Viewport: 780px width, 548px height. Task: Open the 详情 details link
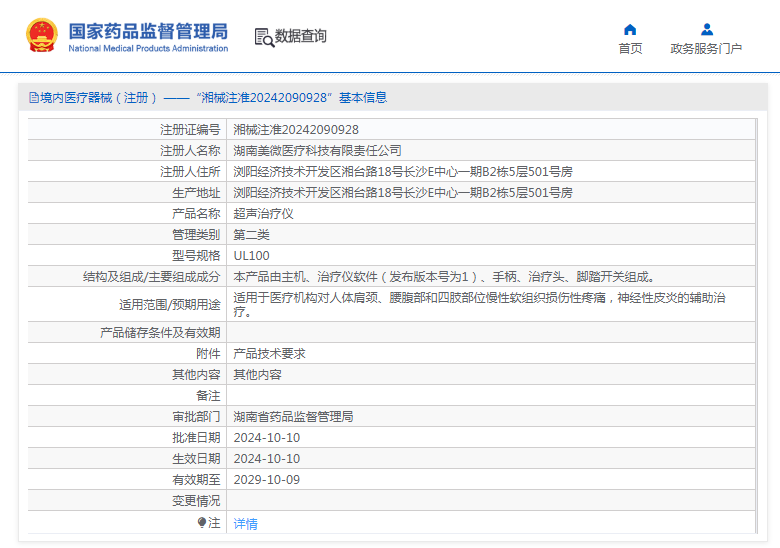click(x=245, y=524)
